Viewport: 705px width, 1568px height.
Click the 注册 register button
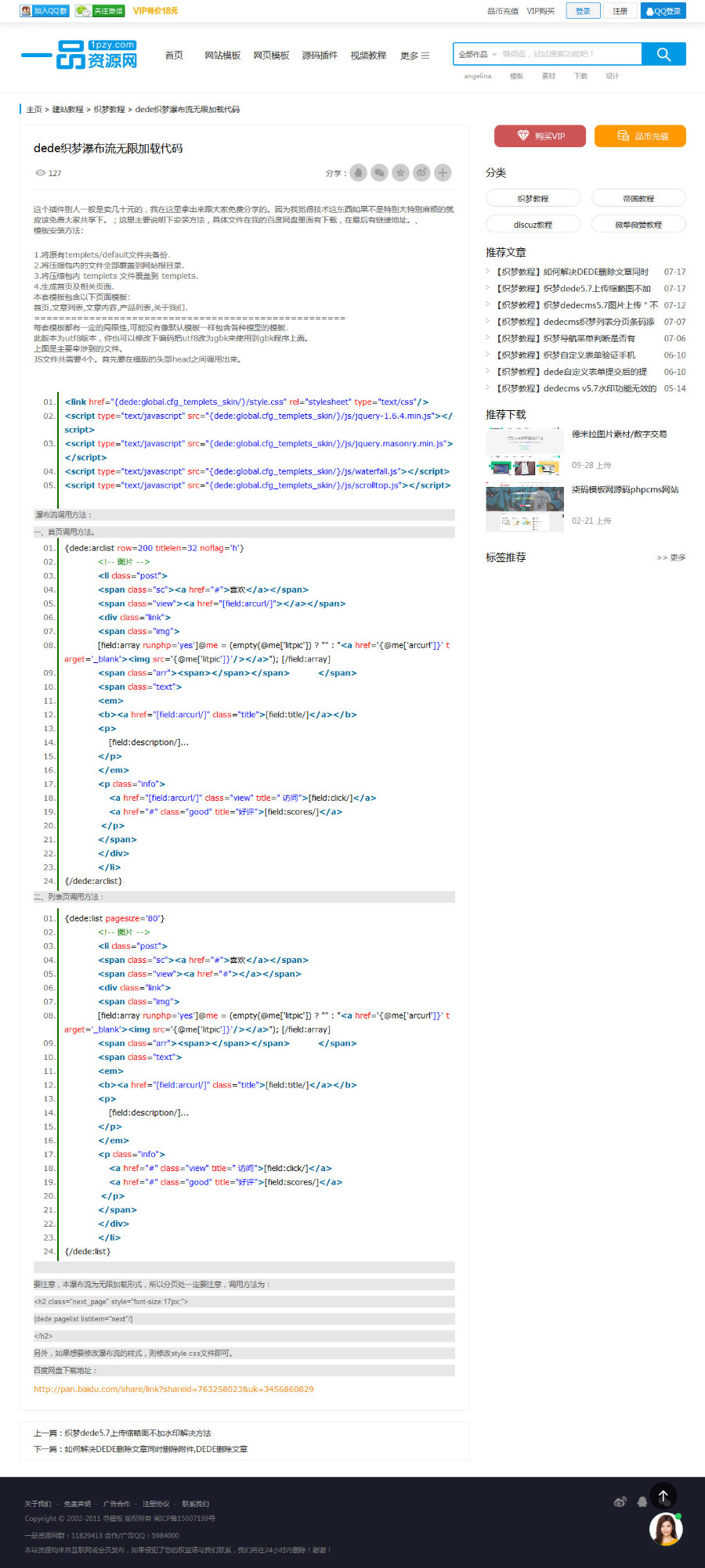click(x=620, y=11)
